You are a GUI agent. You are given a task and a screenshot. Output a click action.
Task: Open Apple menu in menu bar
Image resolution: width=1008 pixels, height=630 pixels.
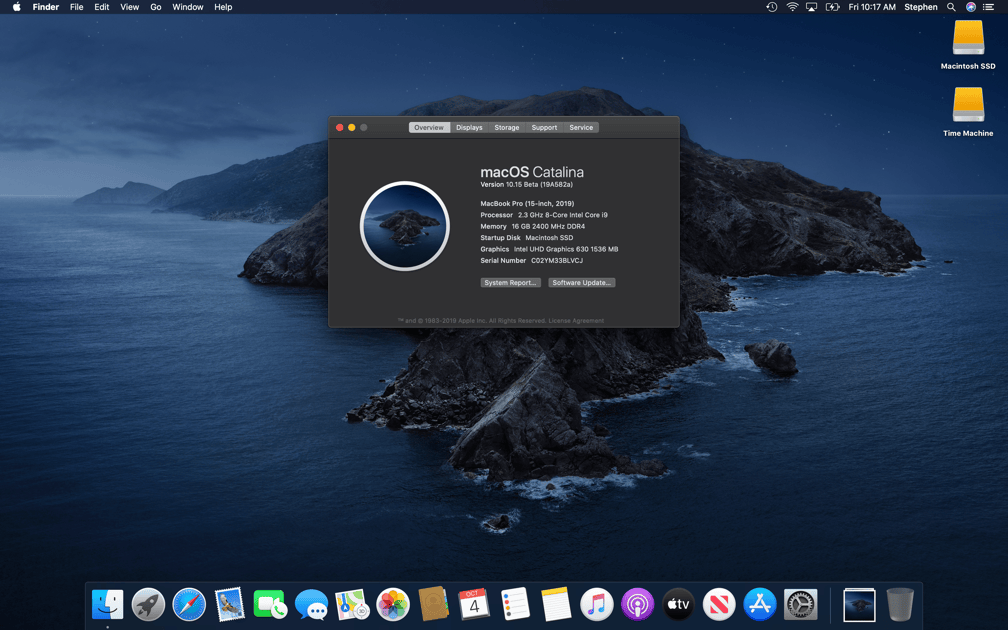tap(17, 7)
